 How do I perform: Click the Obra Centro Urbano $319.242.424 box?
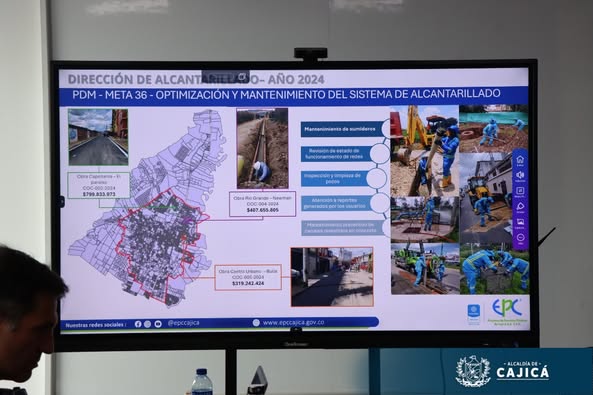pos(248,277)
